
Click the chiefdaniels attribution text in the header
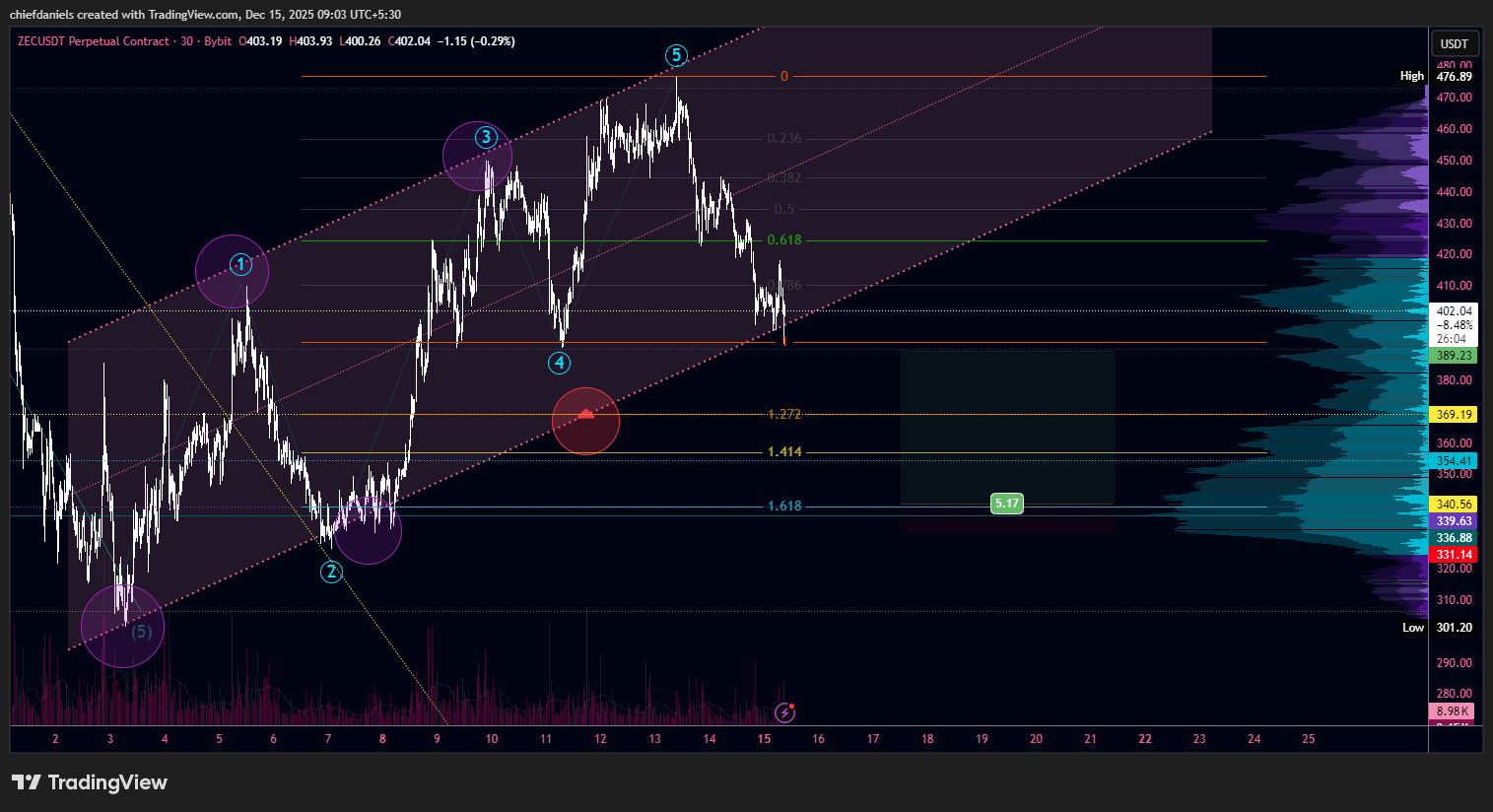[x=205, y=15]
